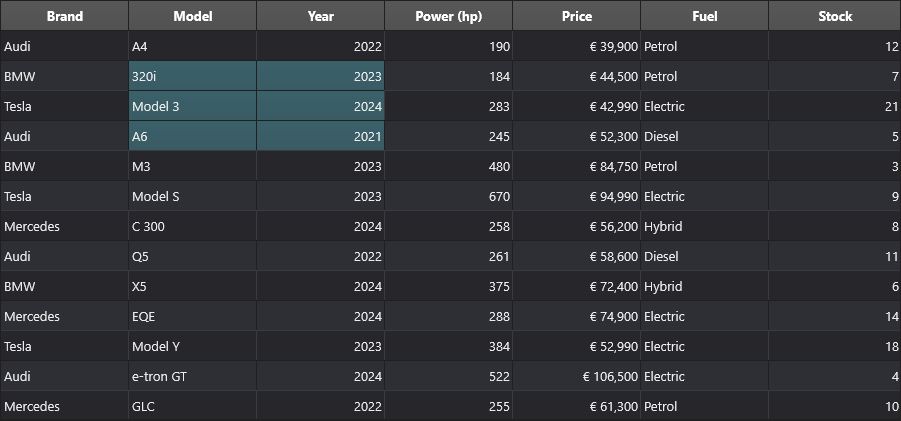Click the 670 horsepower cell
This screenshot has height=421, width=901.
[448, 196]
